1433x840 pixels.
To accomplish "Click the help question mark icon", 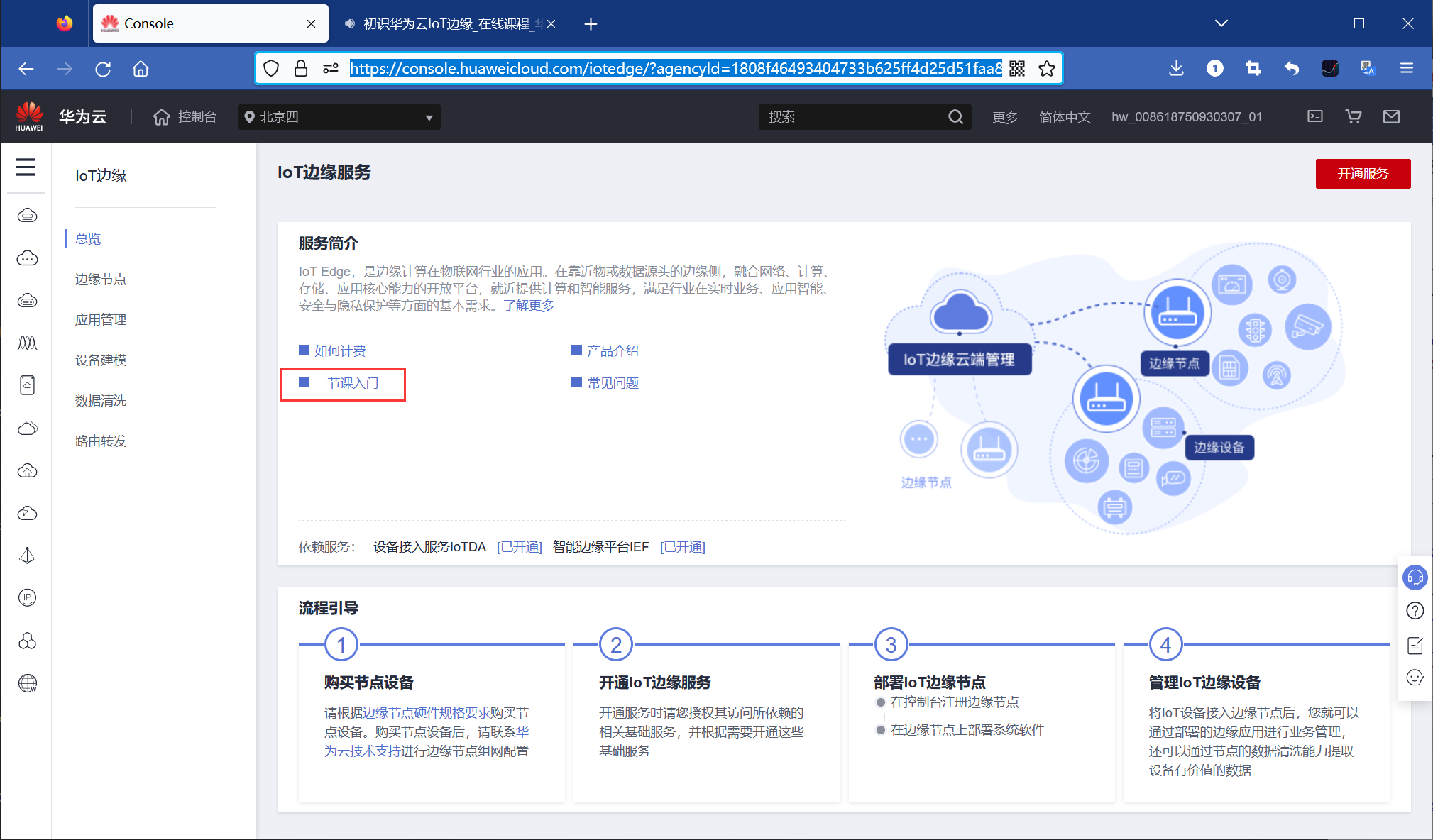I will (x=1415, y=610).
